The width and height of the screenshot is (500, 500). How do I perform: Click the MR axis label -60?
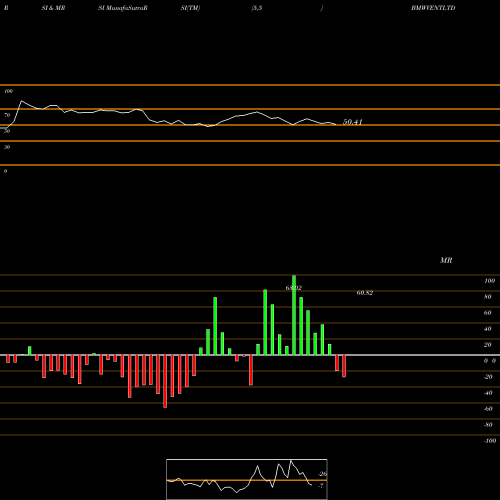(488, 409)
